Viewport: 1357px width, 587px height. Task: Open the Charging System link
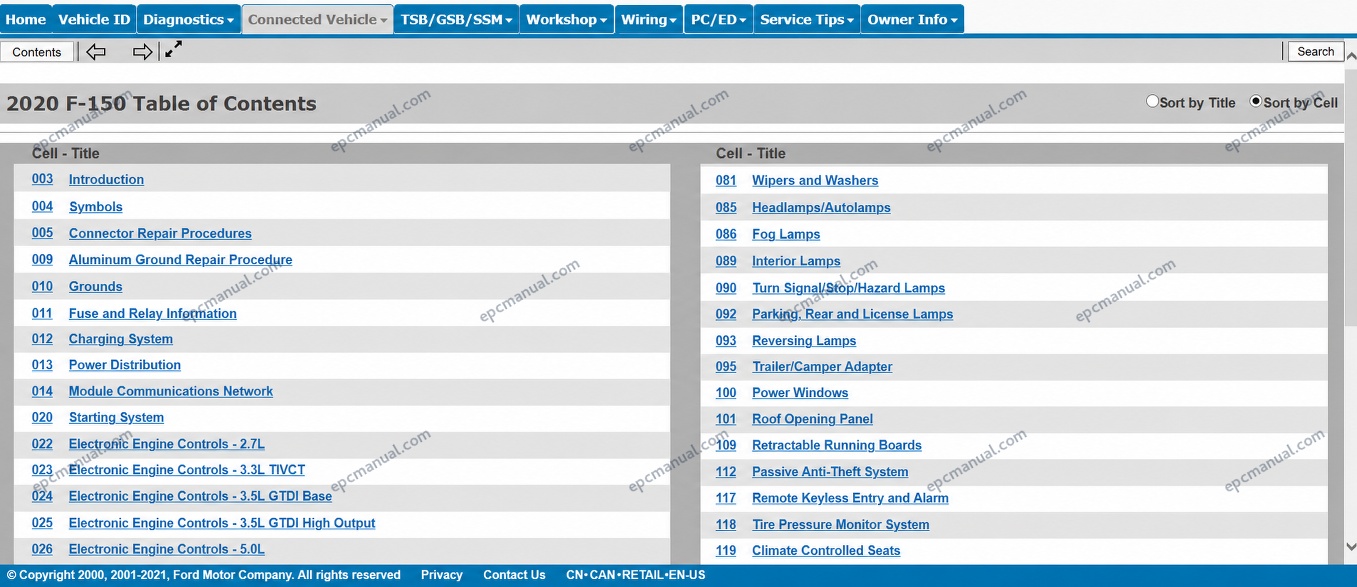click(x=121, y=339)
